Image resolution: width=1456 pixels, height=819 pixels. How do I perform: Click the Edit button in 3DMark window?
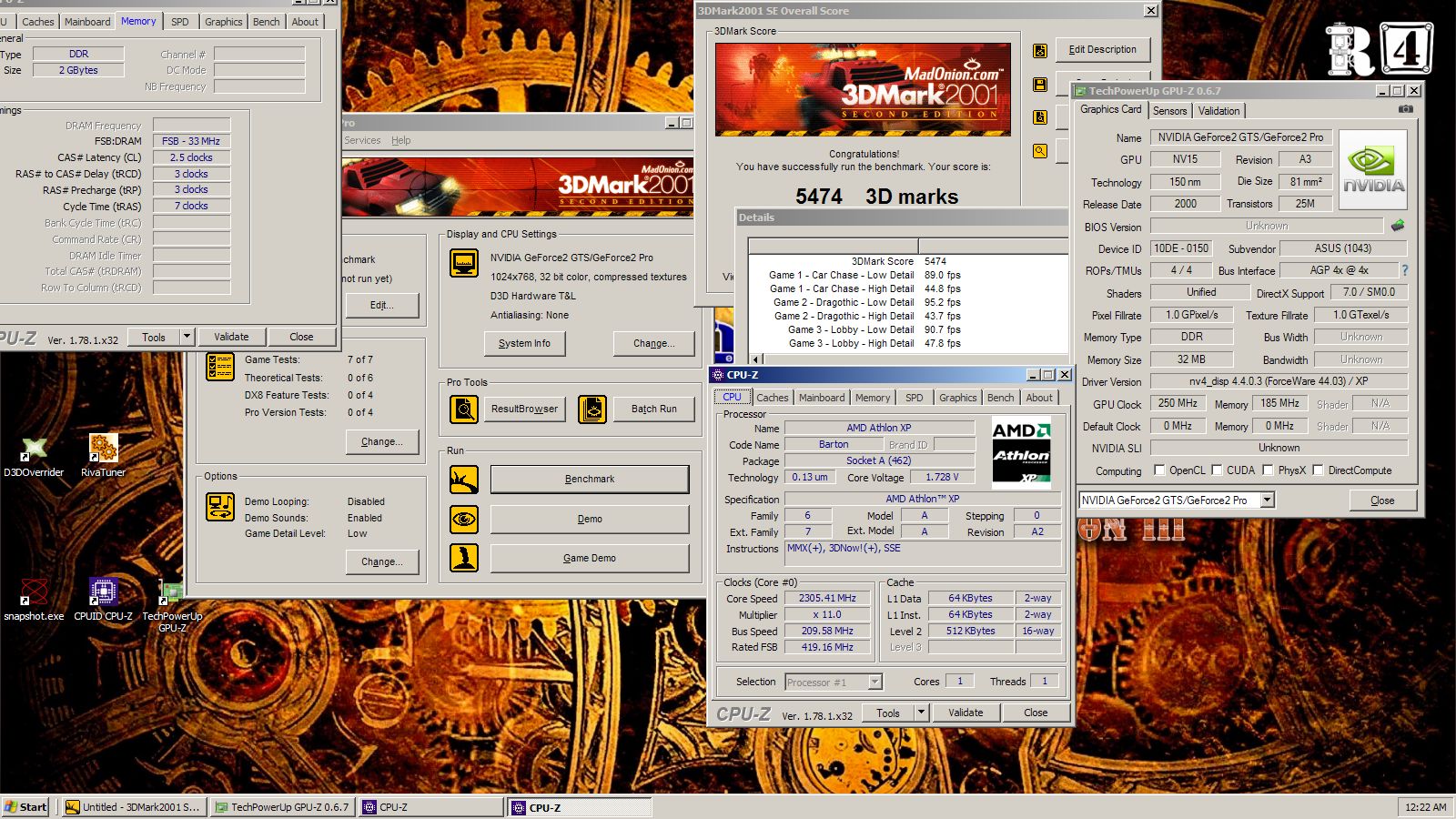(x=382, y=305)
